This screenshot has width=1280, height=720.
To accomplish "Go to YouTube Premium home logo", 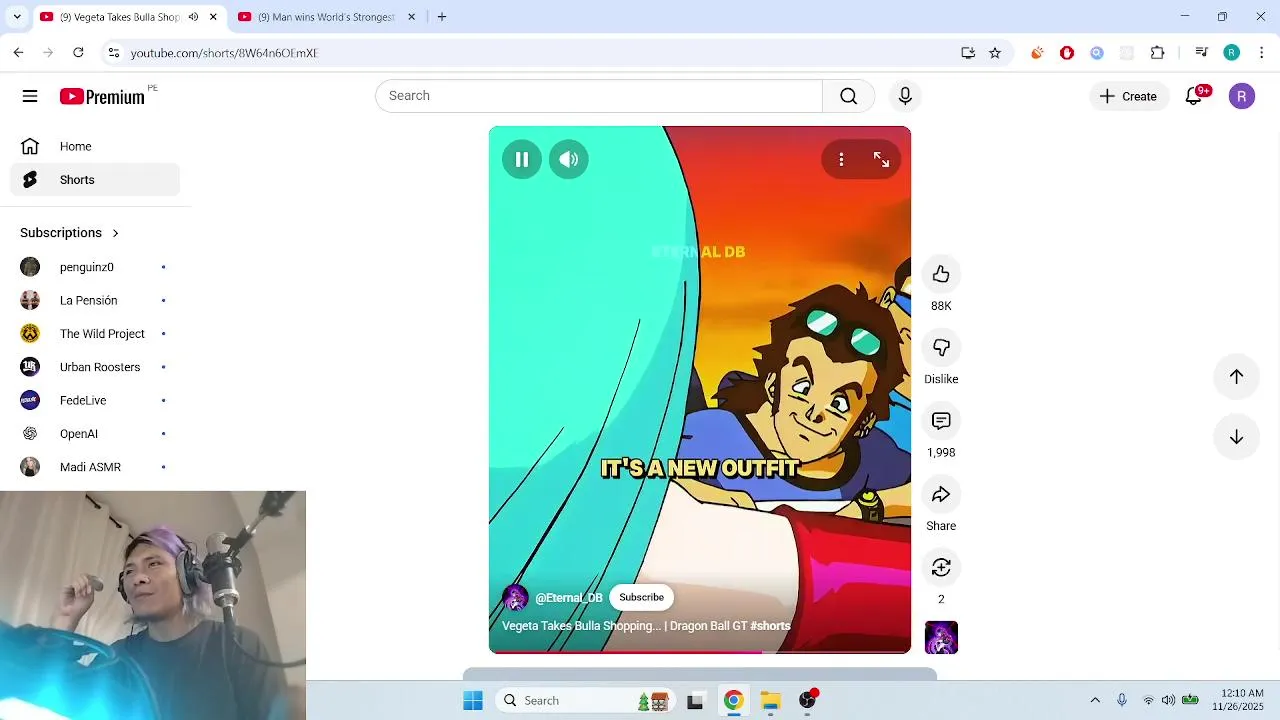I will (x=102, y=96).
